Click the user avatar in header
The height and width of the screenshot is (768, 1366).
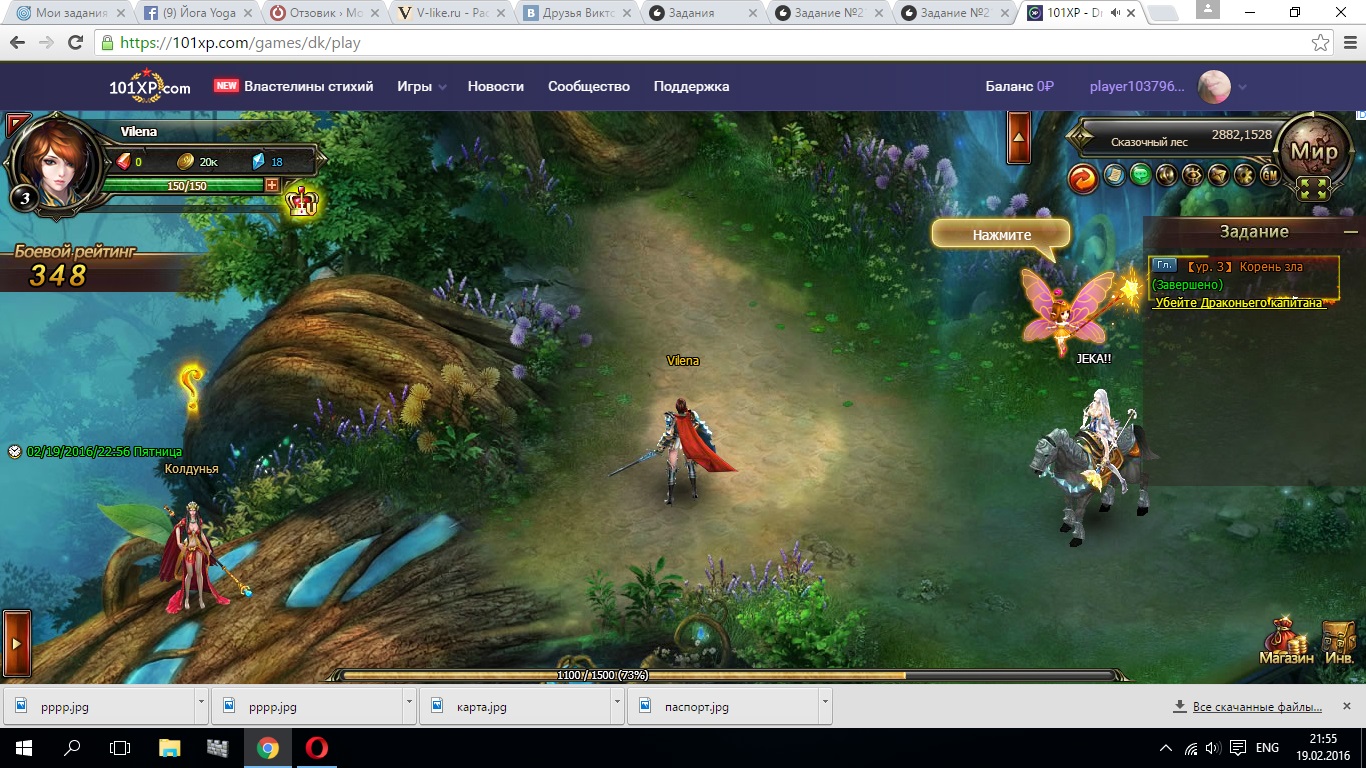[1214, 87]
